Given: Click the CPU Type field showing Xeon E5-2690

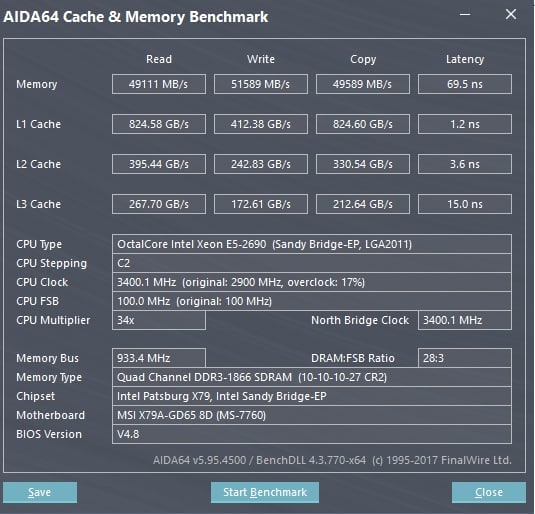Looking at the screenshot, I should coord(312,244).
